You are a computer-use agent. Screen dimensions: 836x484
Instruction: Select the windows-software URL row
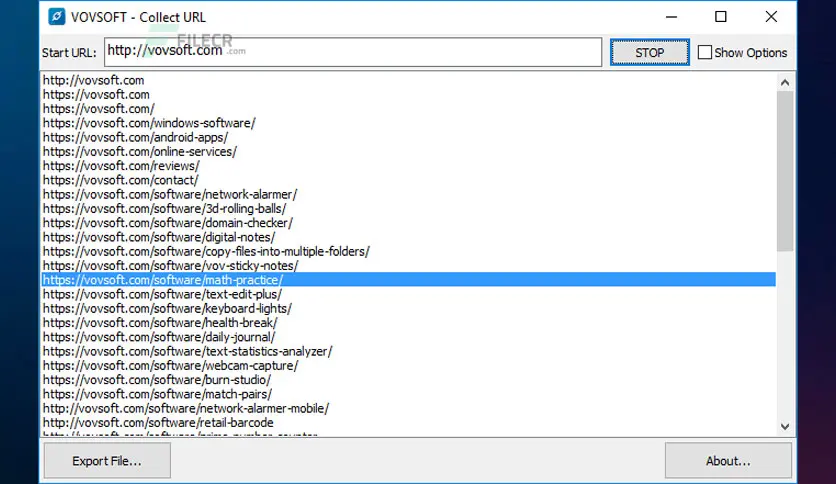(149, 123)
